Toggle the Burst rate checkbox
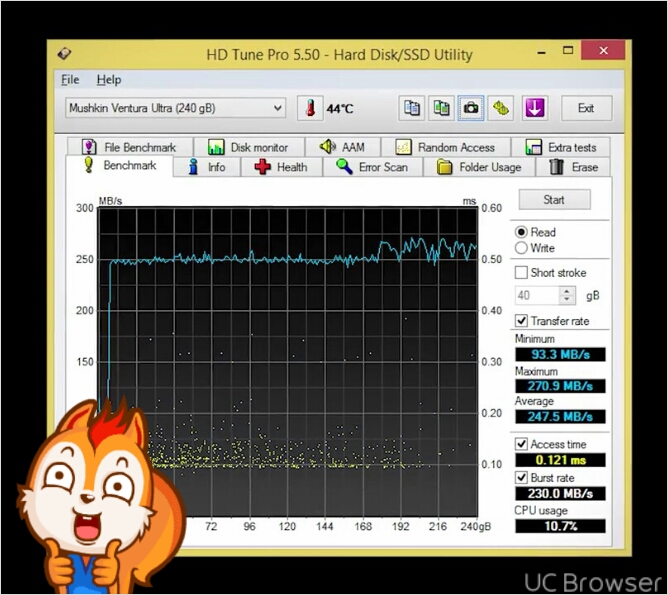The height and width of the screenshot is (595, 668). [x=521, y=478]
